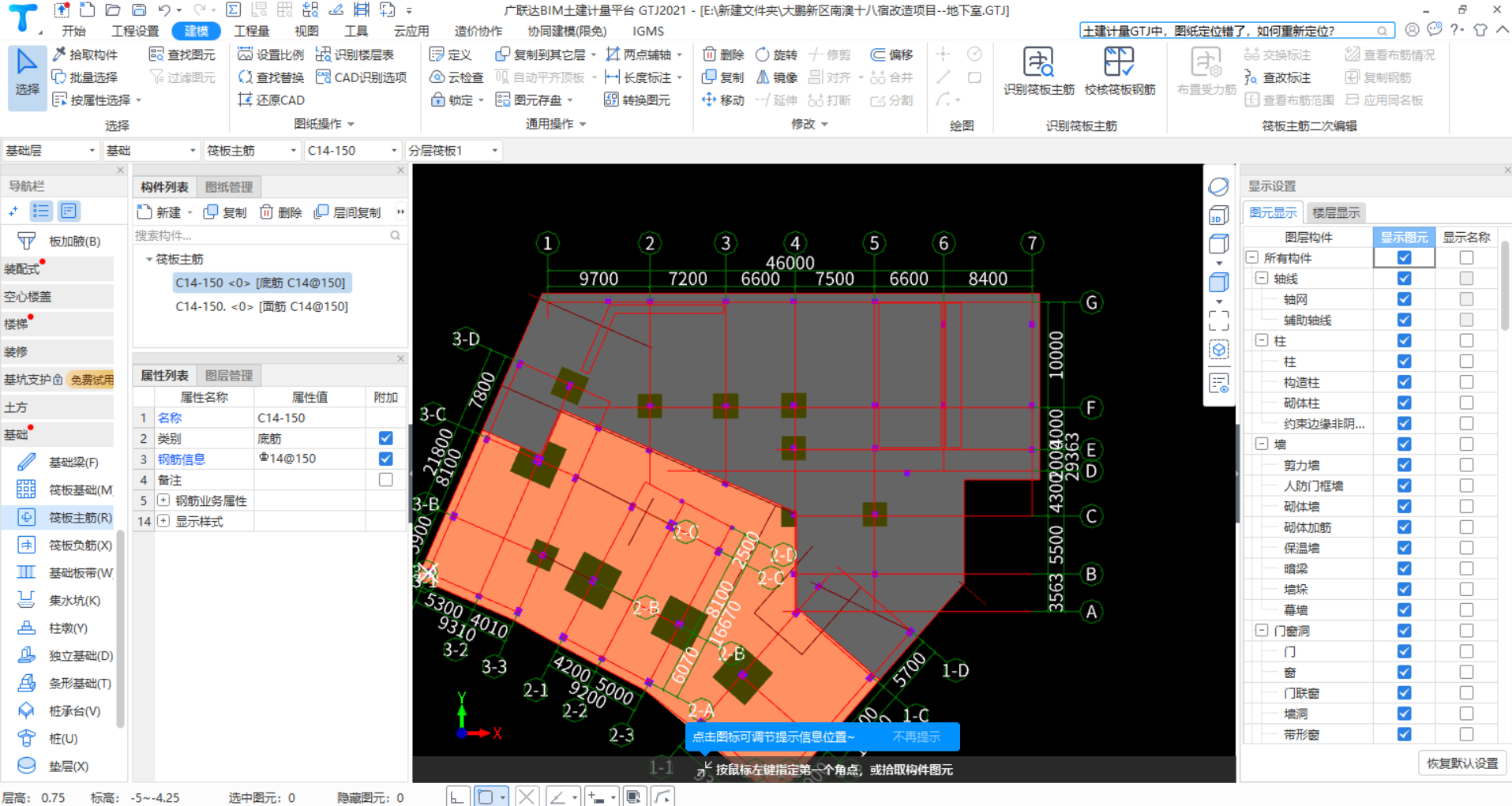Select 独立基础(D) in navigation

pyautogui.click(x=65, y=656)
